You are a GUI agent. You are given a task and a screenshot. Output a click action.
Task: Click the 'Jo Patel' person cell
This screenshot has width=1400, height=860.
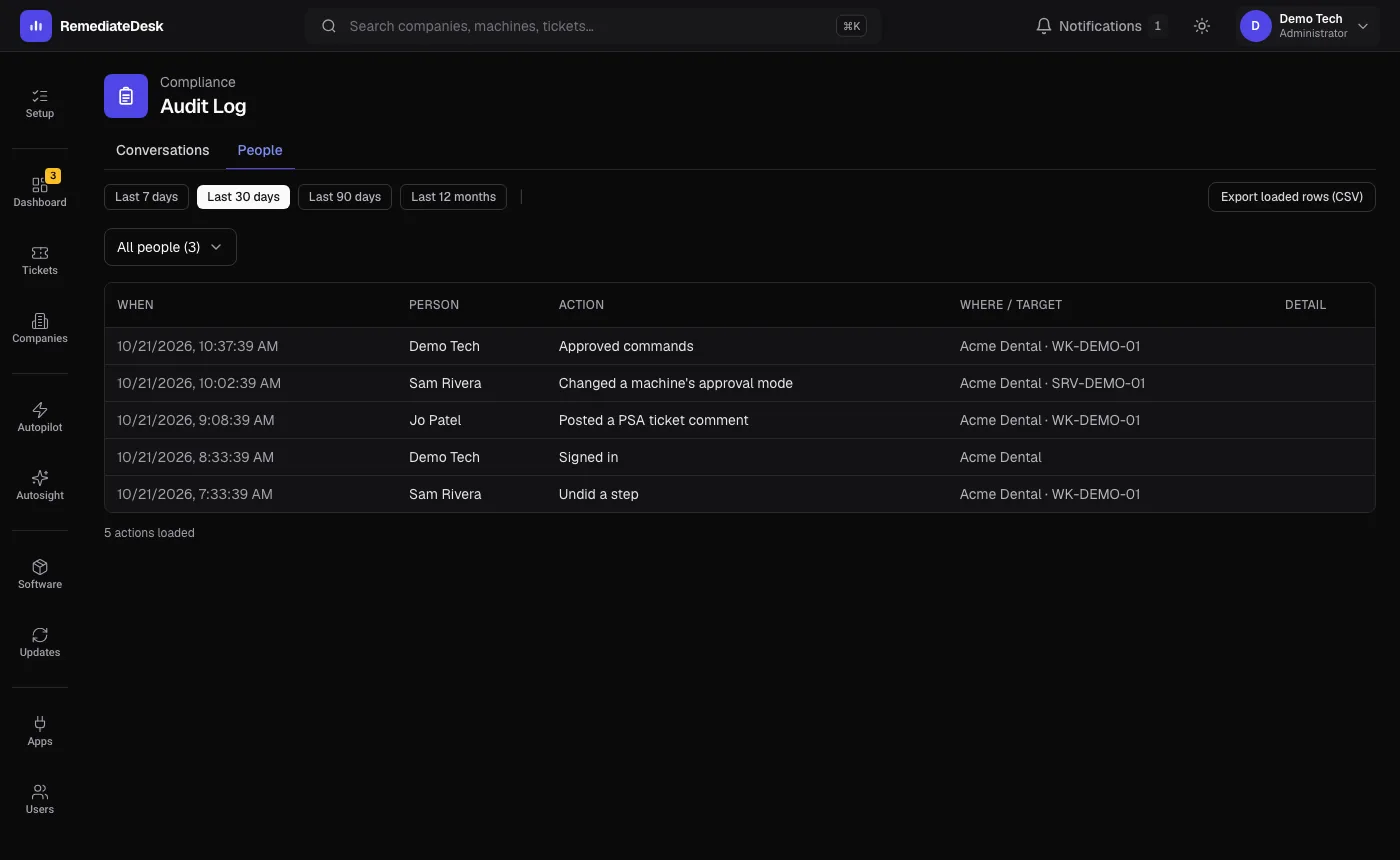[x=435, y=420]
